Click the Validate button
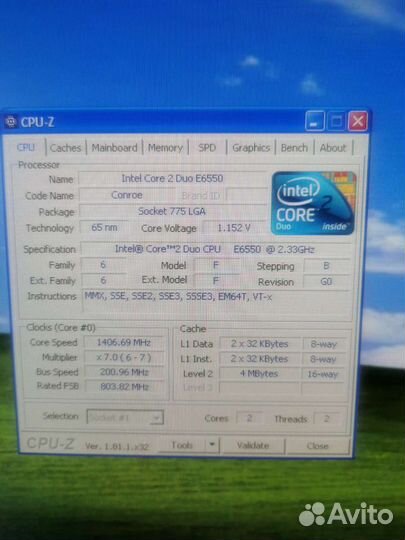The height and width of the screenshot is (540, 405). 253,446
